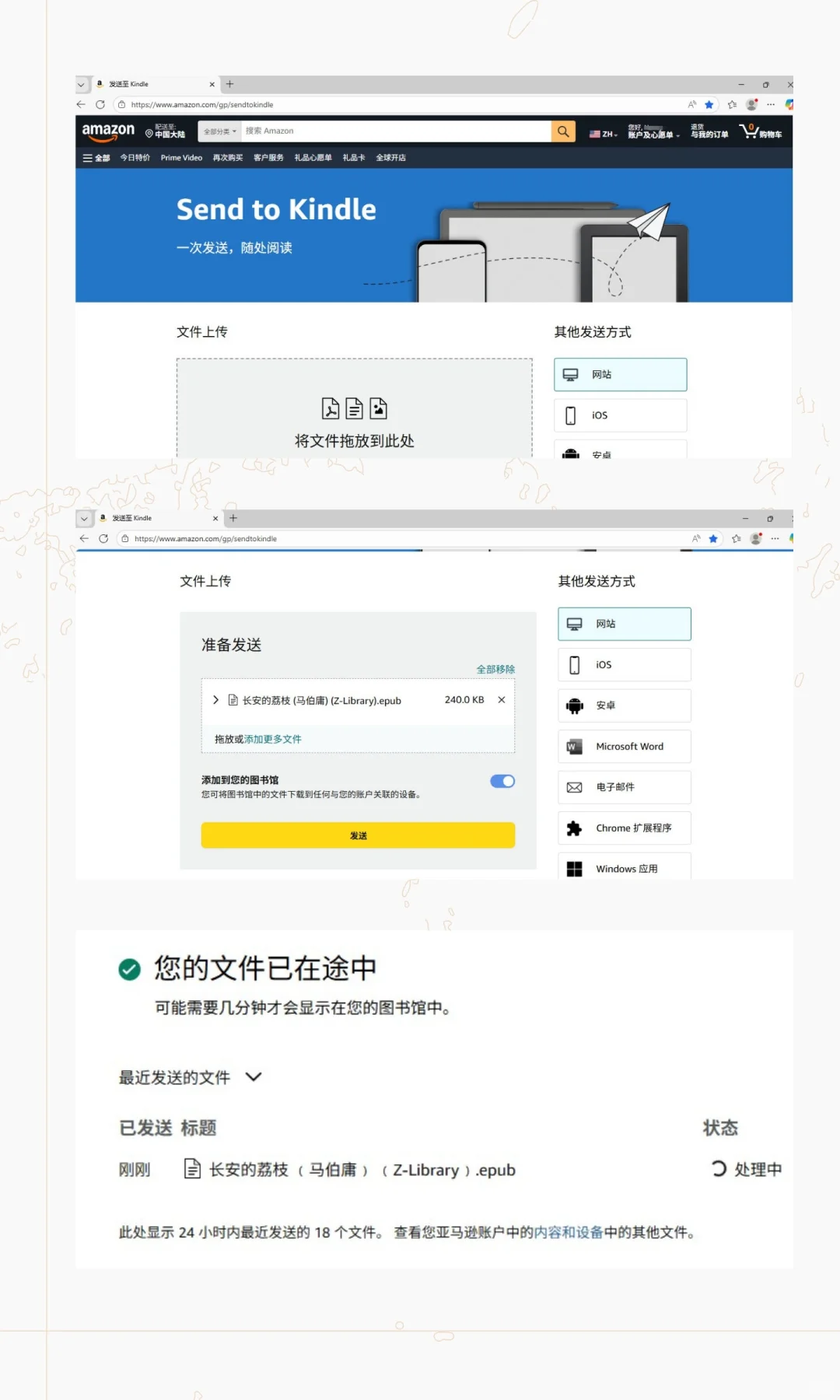The width and height of the screenshot is (840, 1400).
Task: Expand 最近发送的文件 chevron
Action: point(254,1077)
